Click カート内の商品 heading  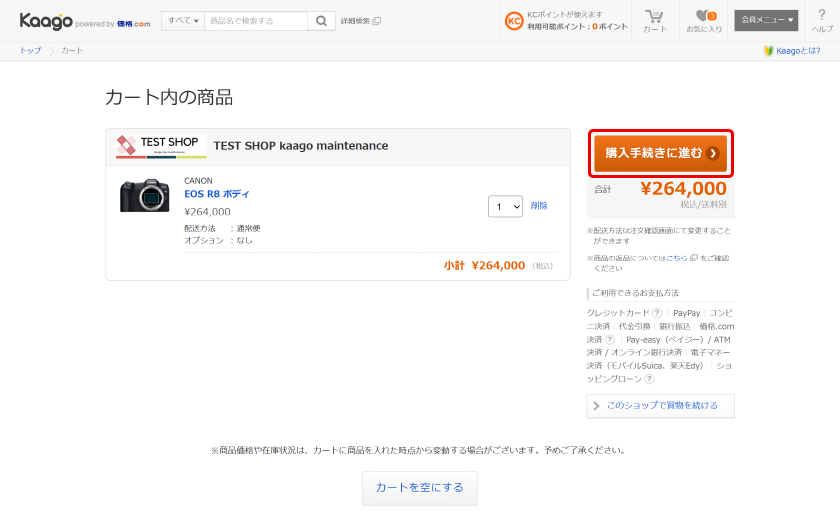(x=169, y=97)
